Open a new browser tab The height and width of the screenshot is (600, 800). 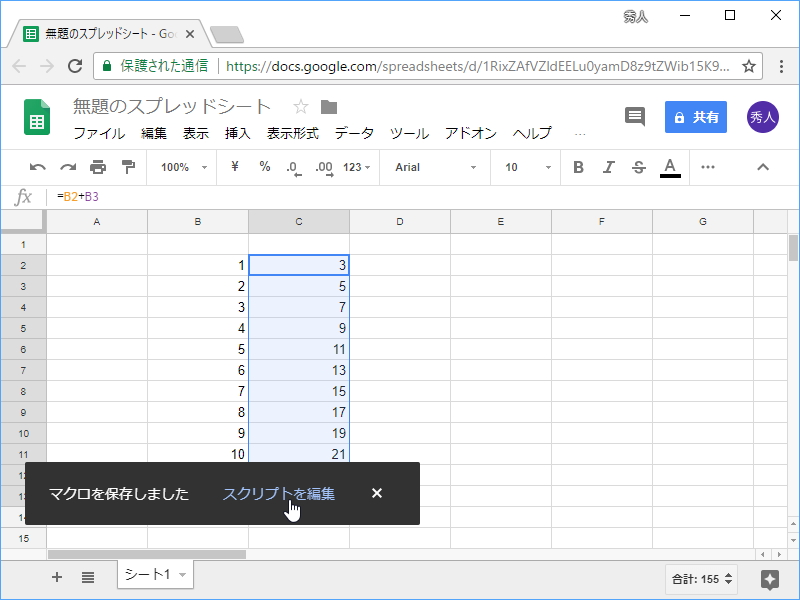pos(227,34)
